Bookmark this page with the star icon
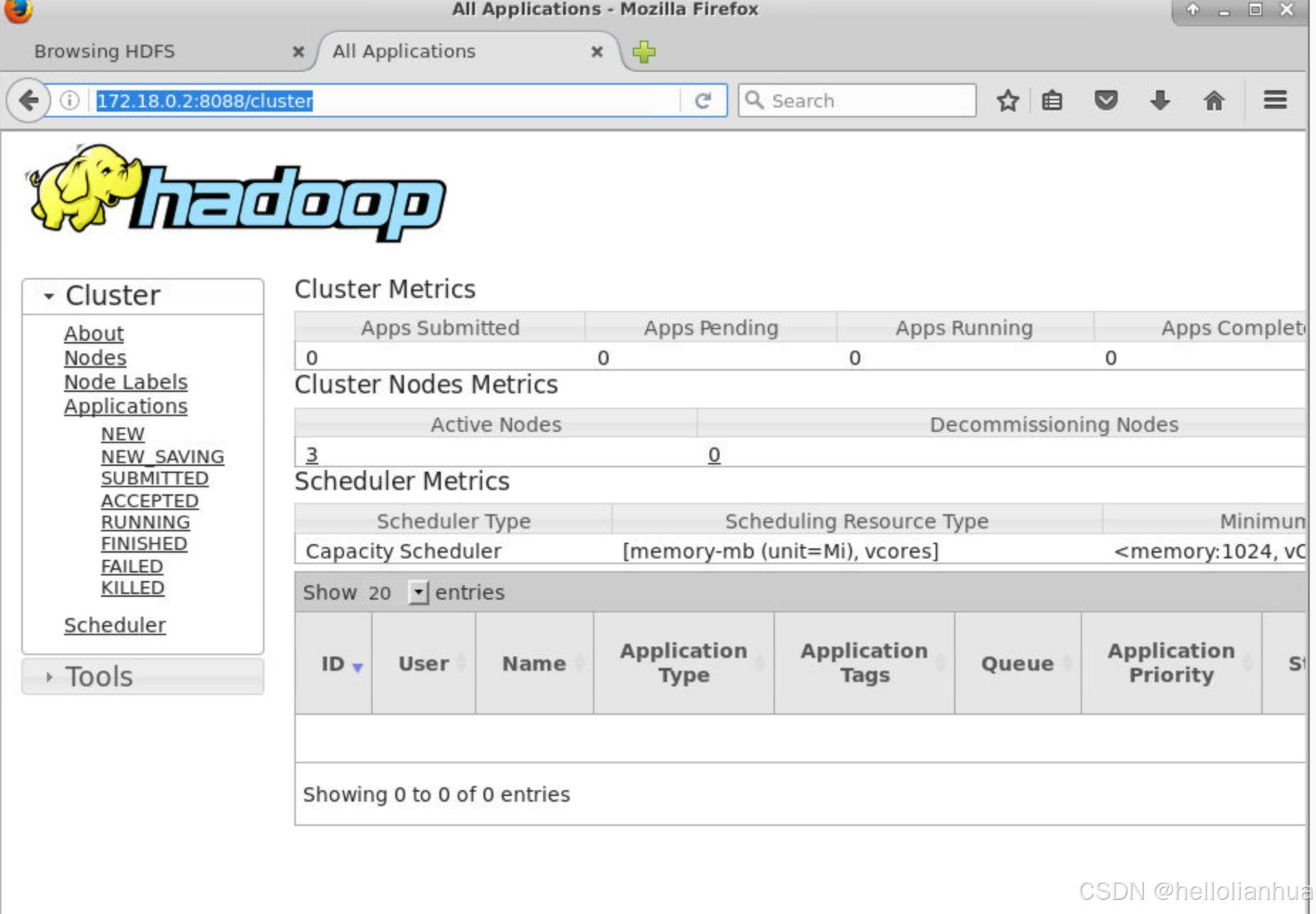1316x914 pixels. click(1007, 100)
